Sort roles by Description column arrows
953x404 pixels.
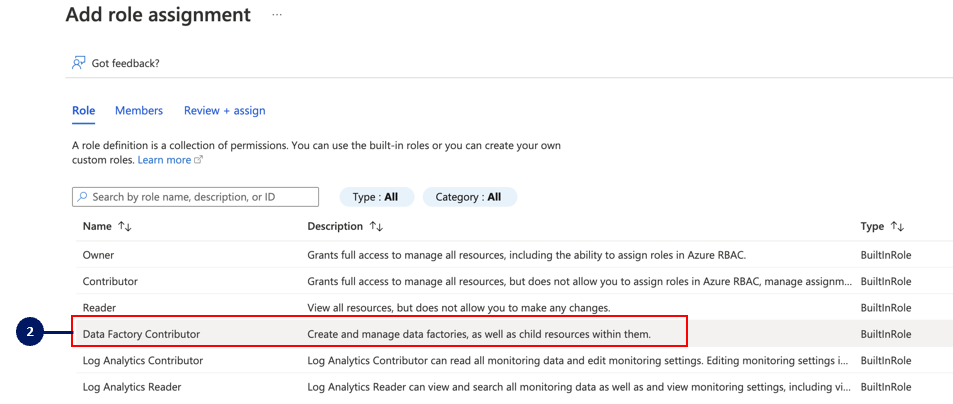[376, 227]
